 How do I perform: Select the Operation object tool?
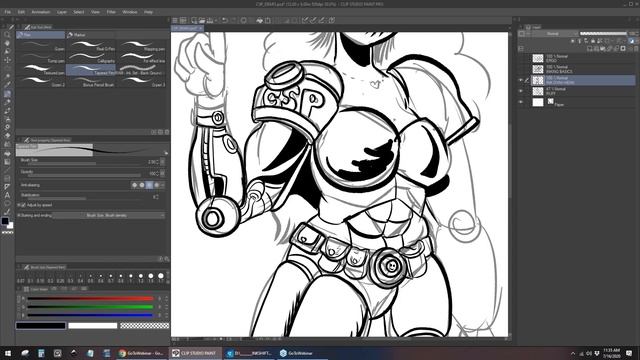pyautogui.click(x=7, y=51)
